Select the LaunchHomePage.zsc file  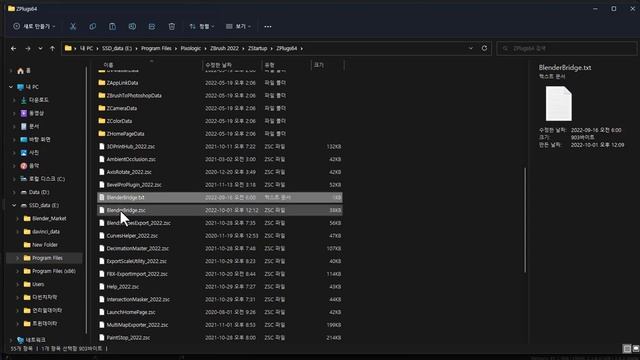[x=220, y=312]
